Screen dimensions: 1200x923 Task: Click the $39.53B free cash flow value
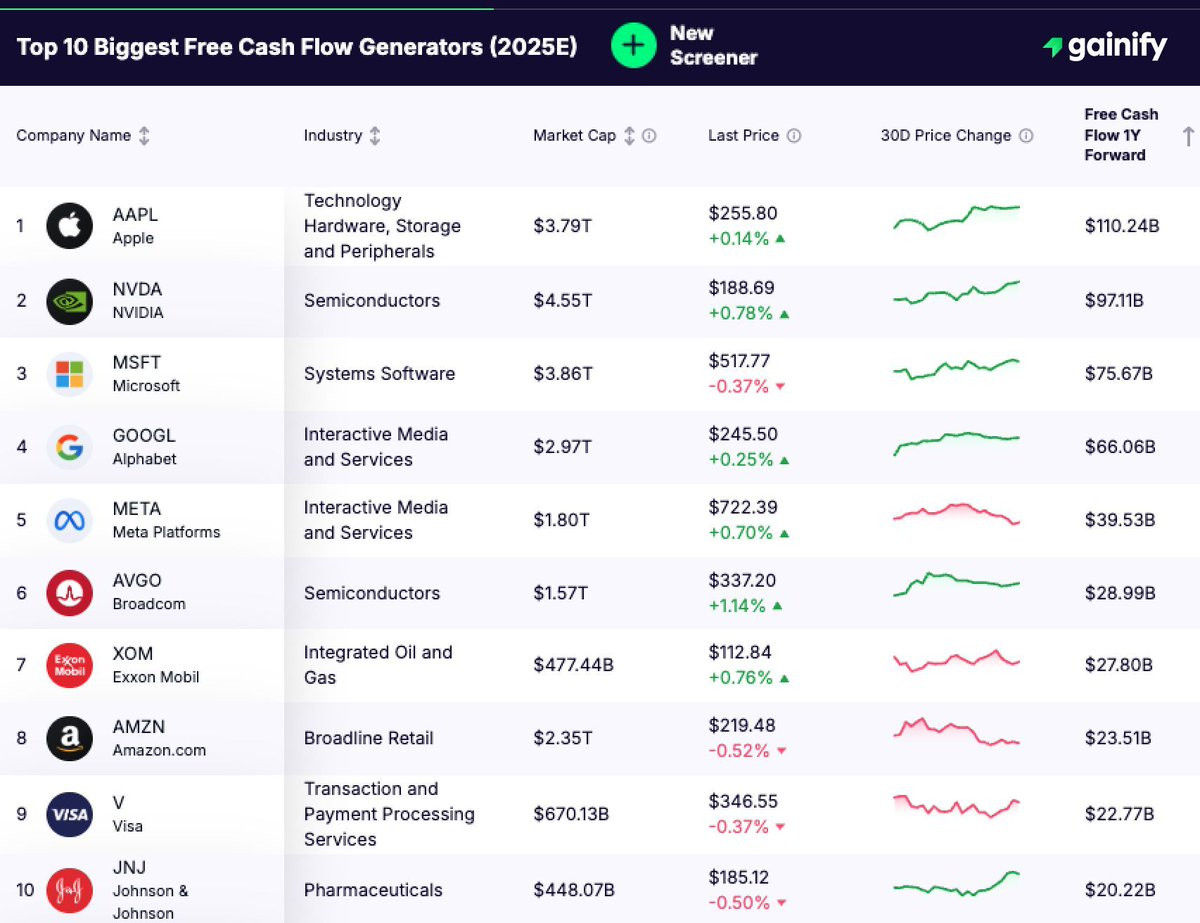pyautogui.click(x=1120, y=520)
